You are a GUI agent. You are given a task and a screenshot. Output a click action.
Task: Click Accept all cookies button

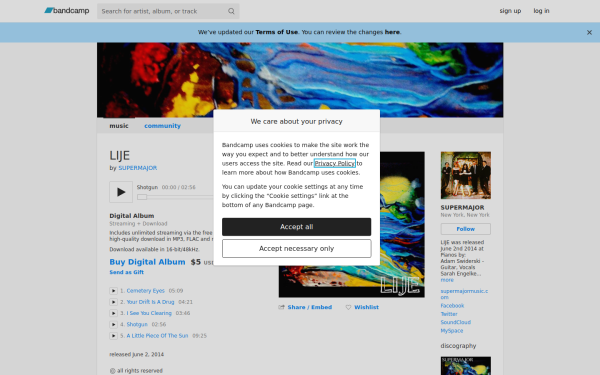point(296,227)
